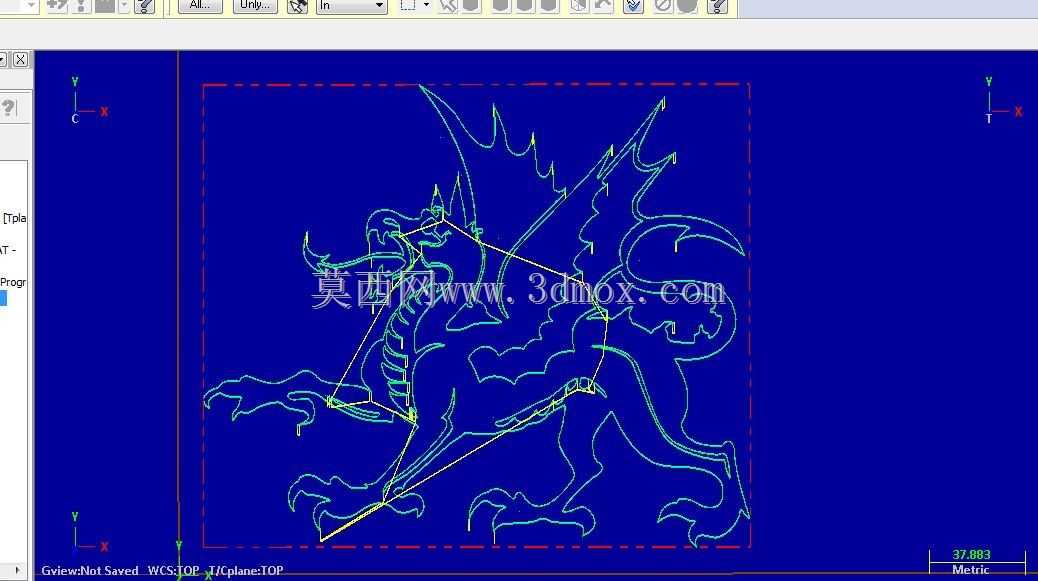Click 'WCS:TOP' in the status bar
Image resolution: width=1038 pixels, height=581 pixels.
[x=173, y=570]
